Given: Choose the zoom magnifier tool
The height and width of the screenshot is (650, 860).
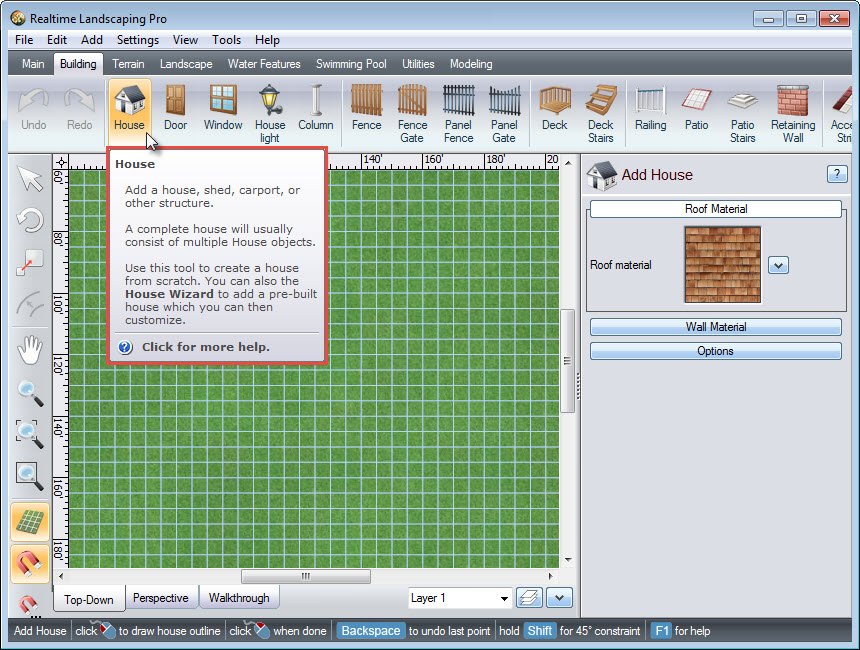Looking at the screenshot, I should (x=30, y=393).
